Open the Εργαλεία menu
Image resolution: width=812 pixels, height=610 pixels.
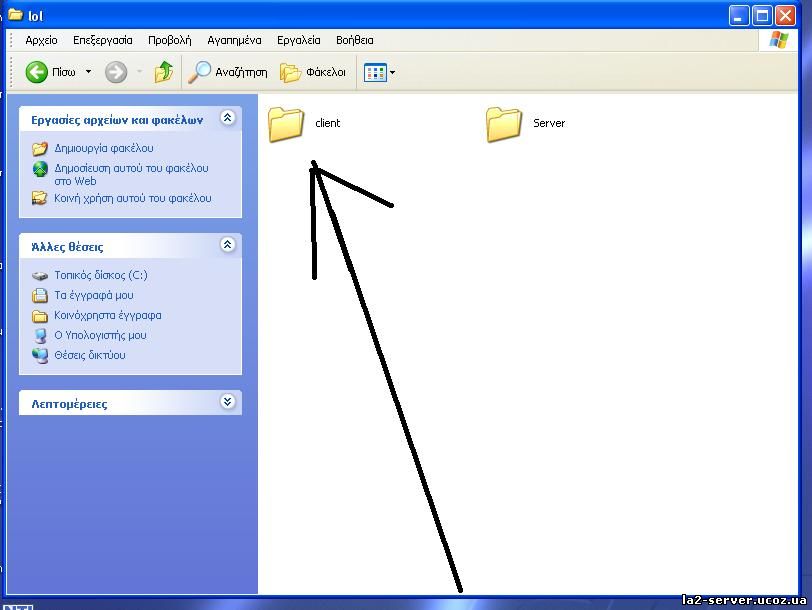298,40
